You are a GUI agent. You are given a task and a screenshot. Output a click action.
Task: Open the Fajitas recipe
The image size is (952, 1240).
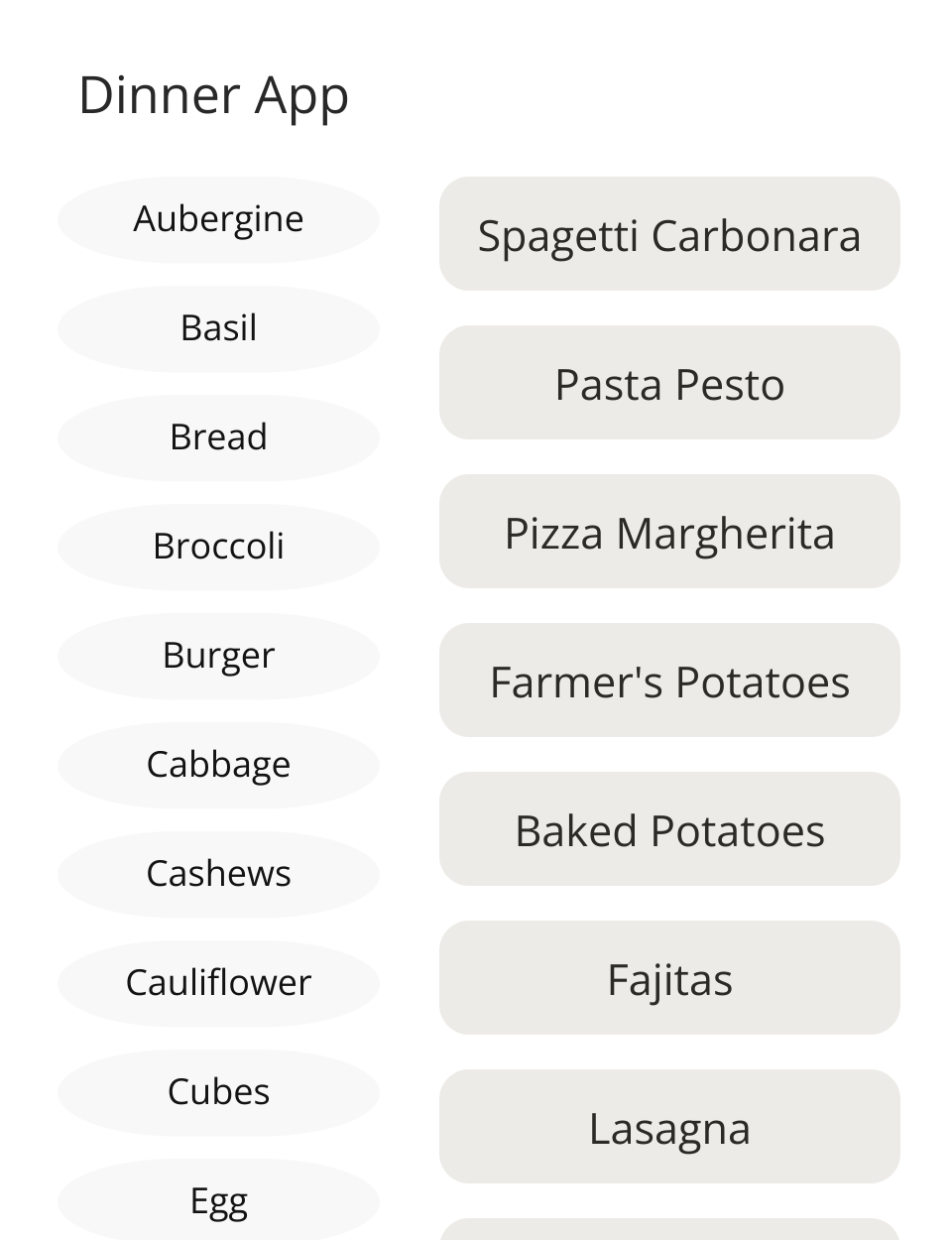669,978
